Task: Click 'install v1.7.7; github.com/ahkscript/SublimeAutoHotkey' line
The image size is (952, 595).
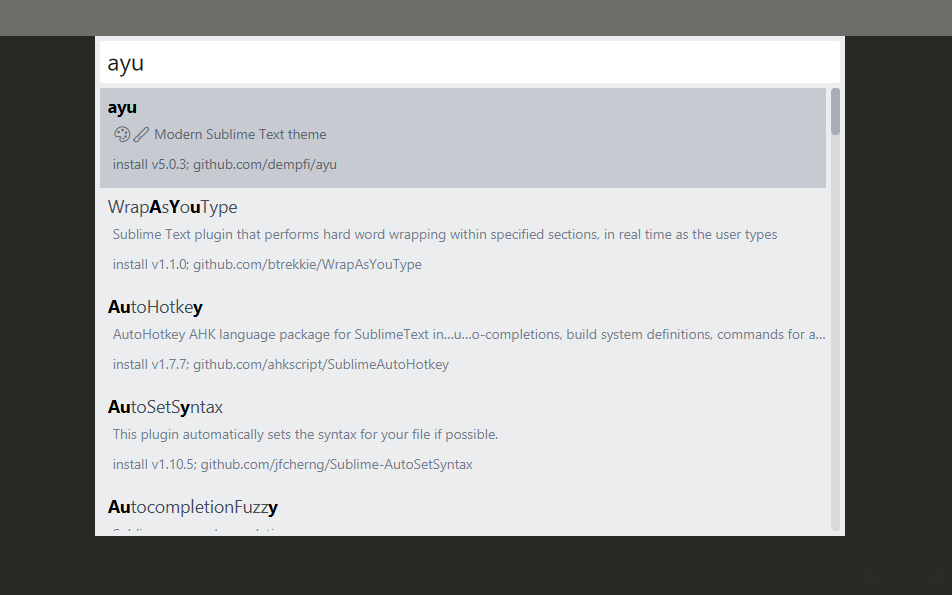Action: click(280, 364)
